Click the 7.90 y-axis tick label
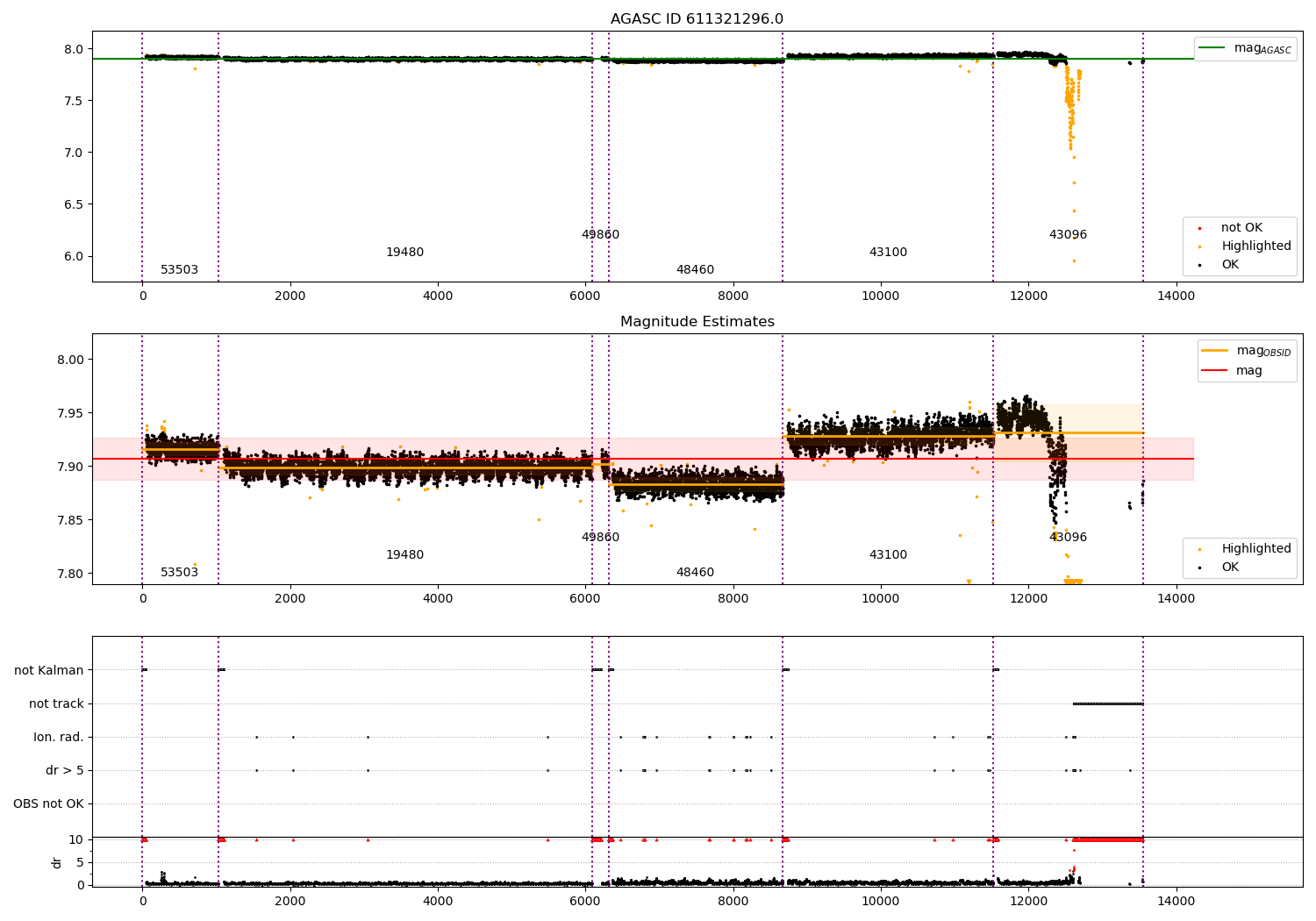The image size is (1316, 921). (x=70, y=467)
